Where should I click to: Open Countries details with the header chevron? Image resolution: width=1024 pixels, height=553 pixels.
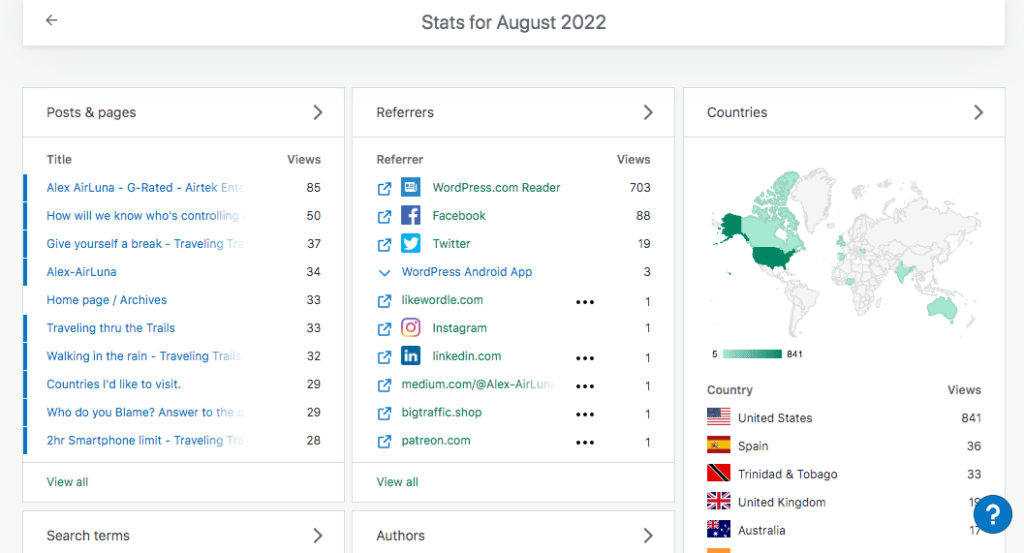click(978, 113)
